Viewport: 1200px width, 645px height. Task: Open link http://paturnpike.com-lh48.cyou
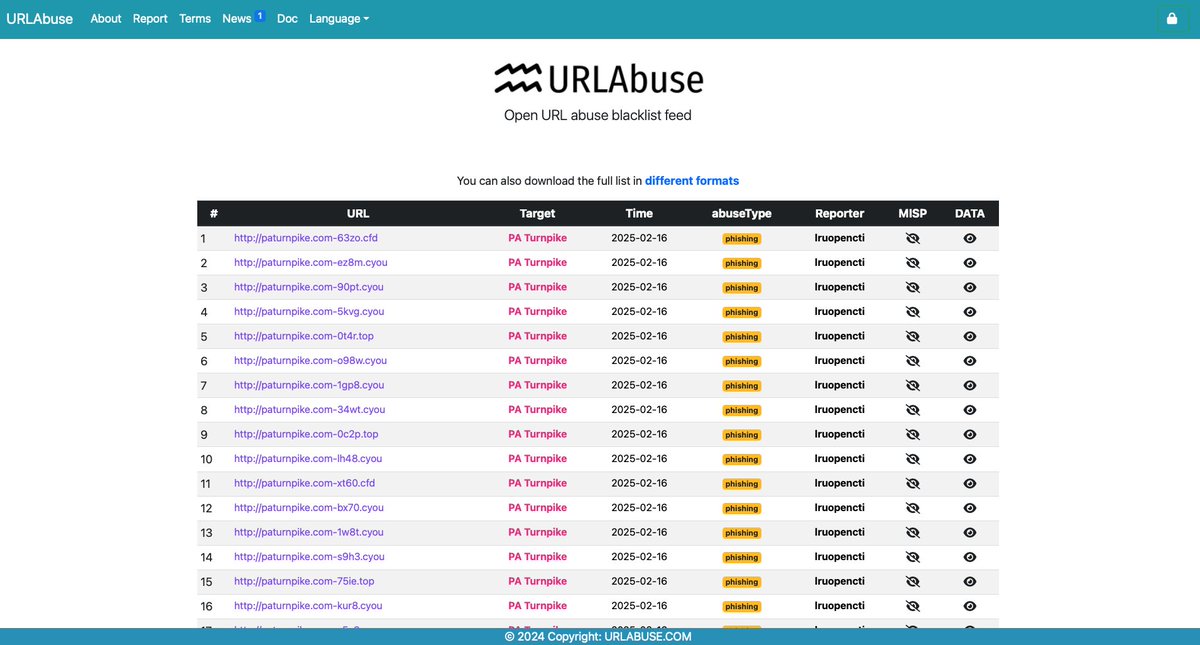coord(308,459)
